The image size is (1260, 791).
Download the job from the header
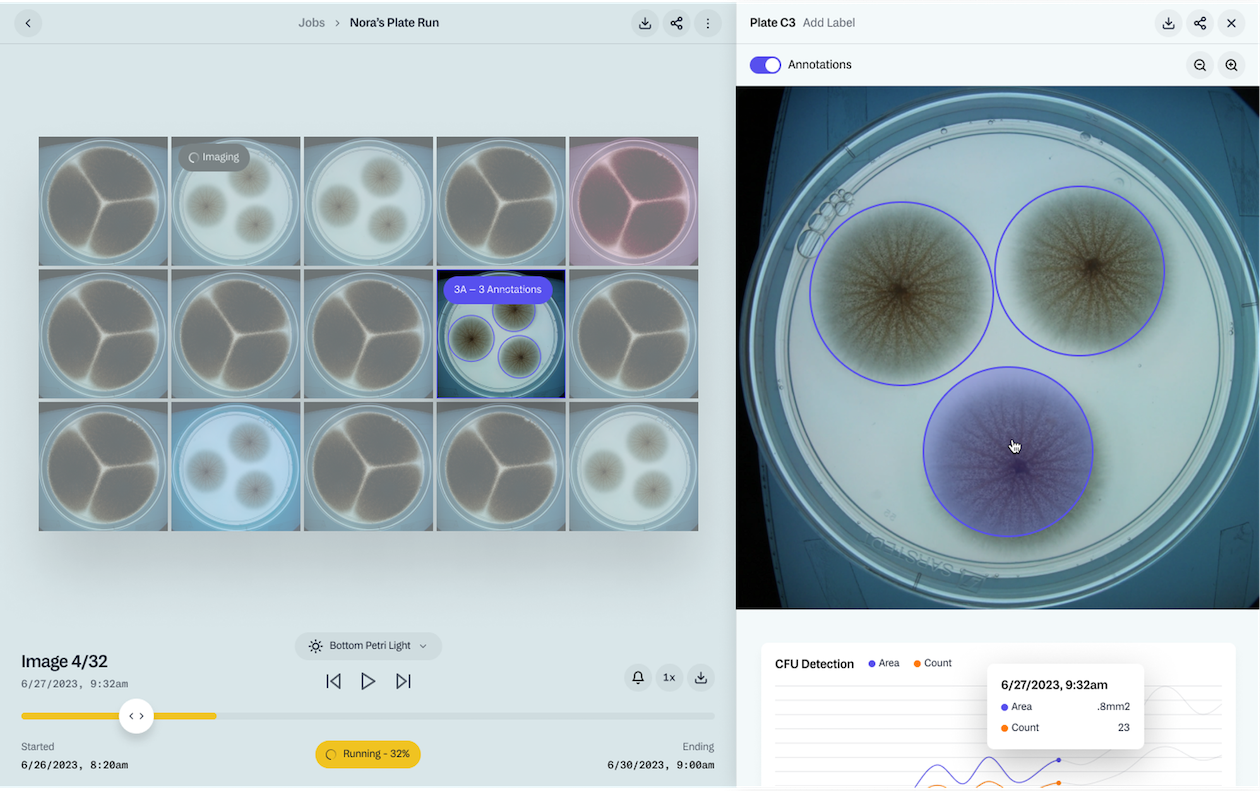(645, 23)
